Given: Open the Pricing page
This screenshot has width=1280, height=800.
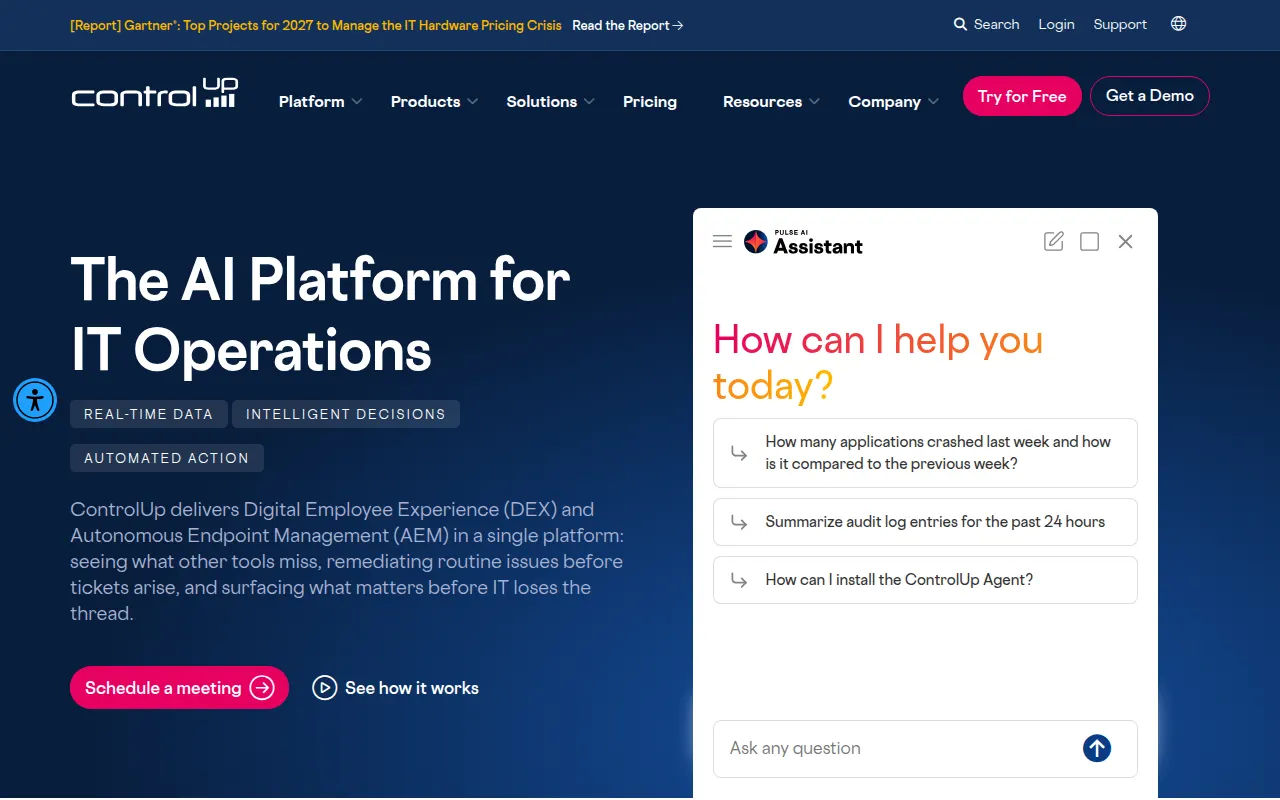Looking at the screenshot, I should 650,102.
